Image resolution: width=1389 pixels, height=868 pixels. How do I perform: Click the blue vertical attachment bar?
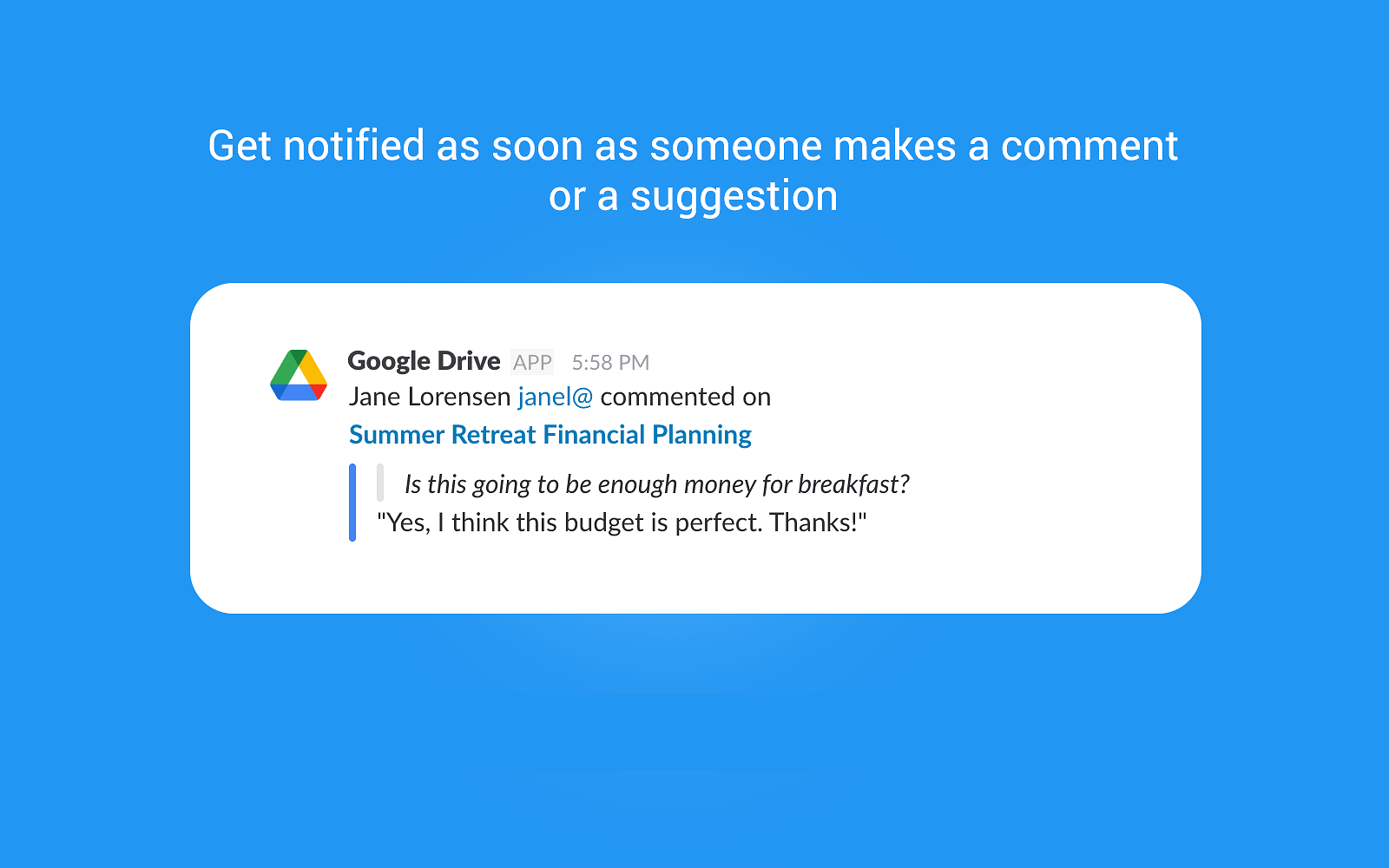click(352, 503)
